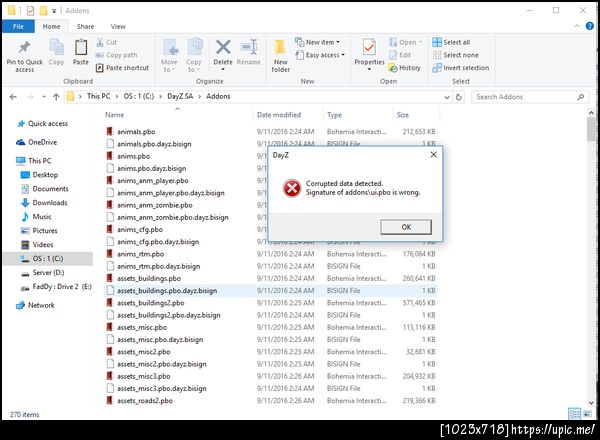Open History in the Open group
Screen dimensions: 600x440
pyautogui.click(x=404, y=68)
